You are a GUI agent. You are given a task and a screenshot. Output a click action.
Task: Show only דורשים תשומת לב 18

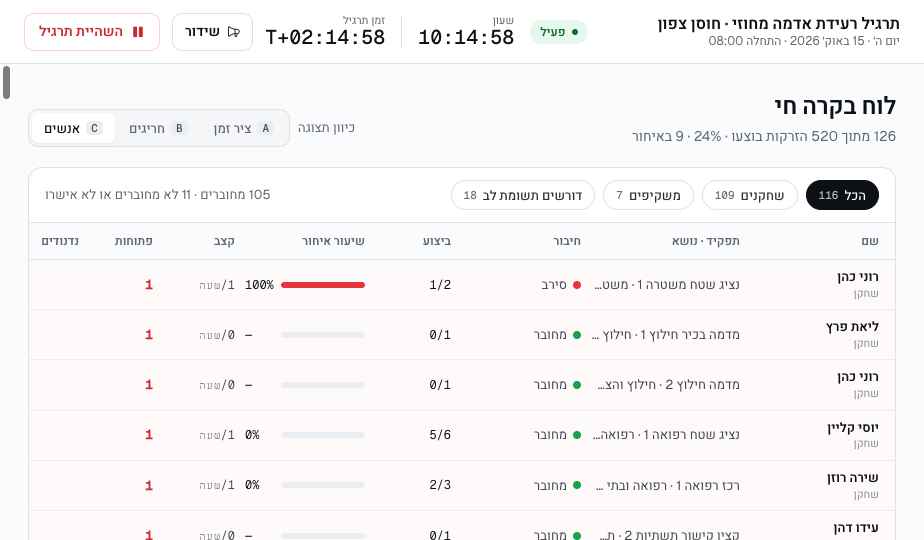point(523,195)
